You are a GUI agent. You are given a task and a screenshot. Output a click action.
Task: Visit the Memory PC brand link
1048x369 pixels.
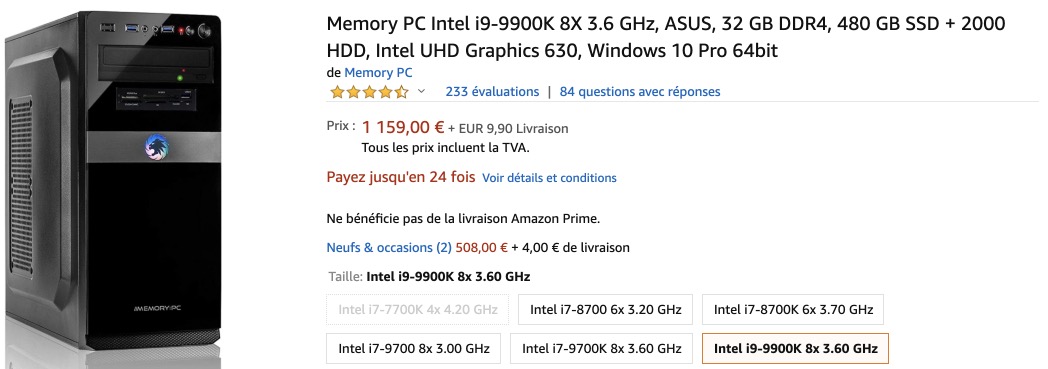coord(378,72)
